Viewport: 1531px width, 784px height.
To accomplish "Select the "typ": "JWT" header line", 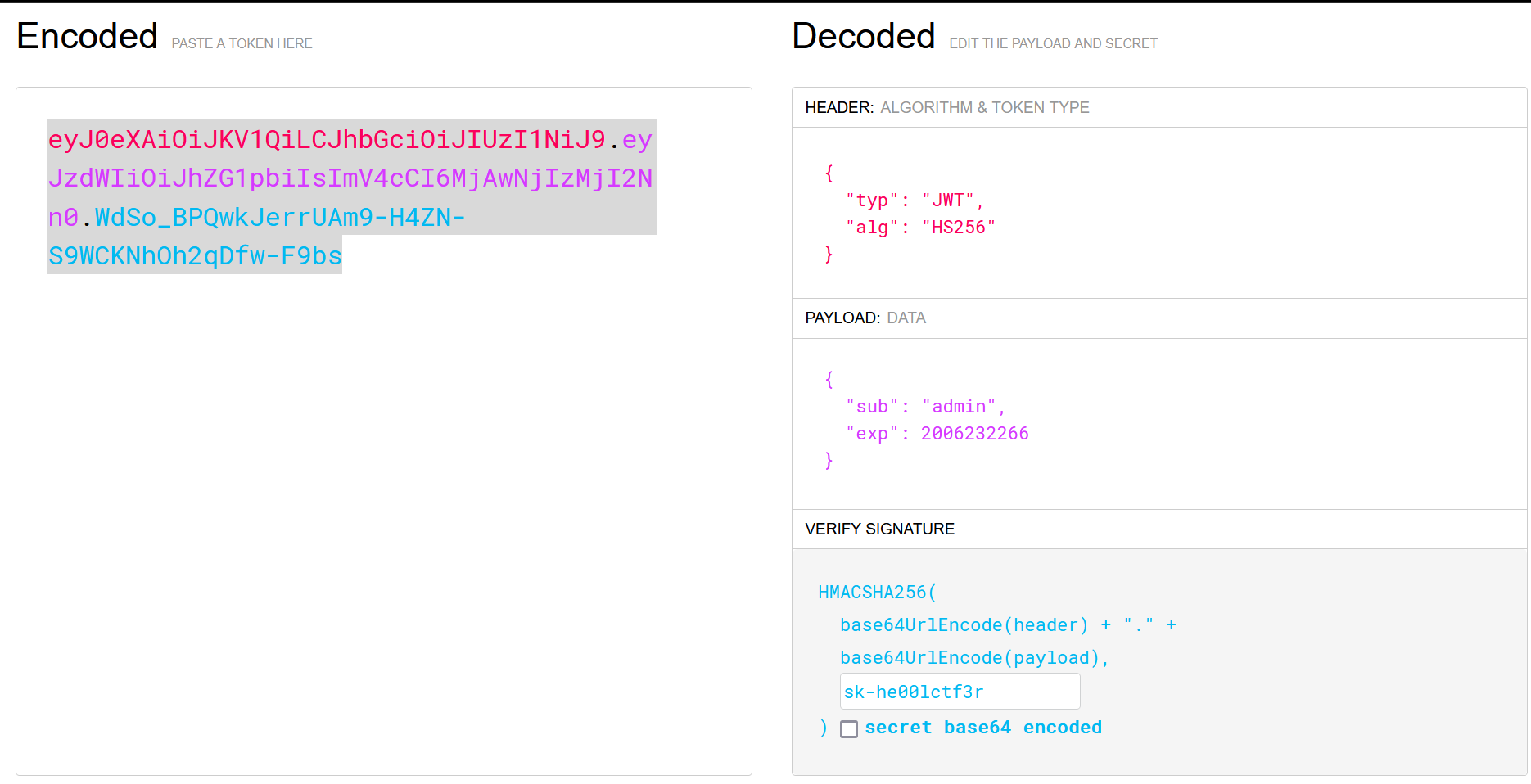I will [915, 201].
